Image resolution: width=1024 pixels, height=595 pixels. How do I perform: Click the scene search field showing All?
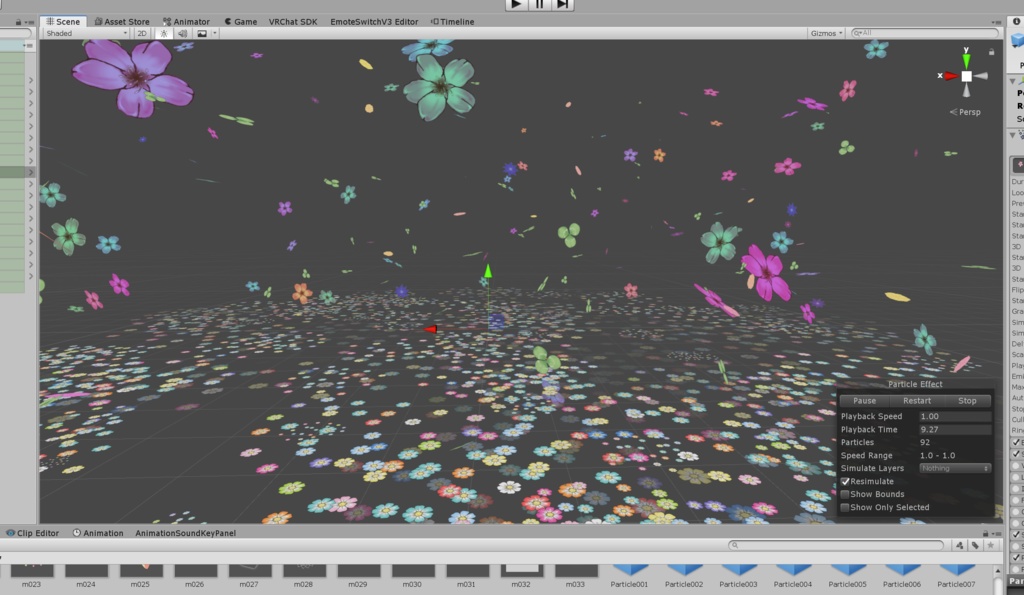point(925,33)
